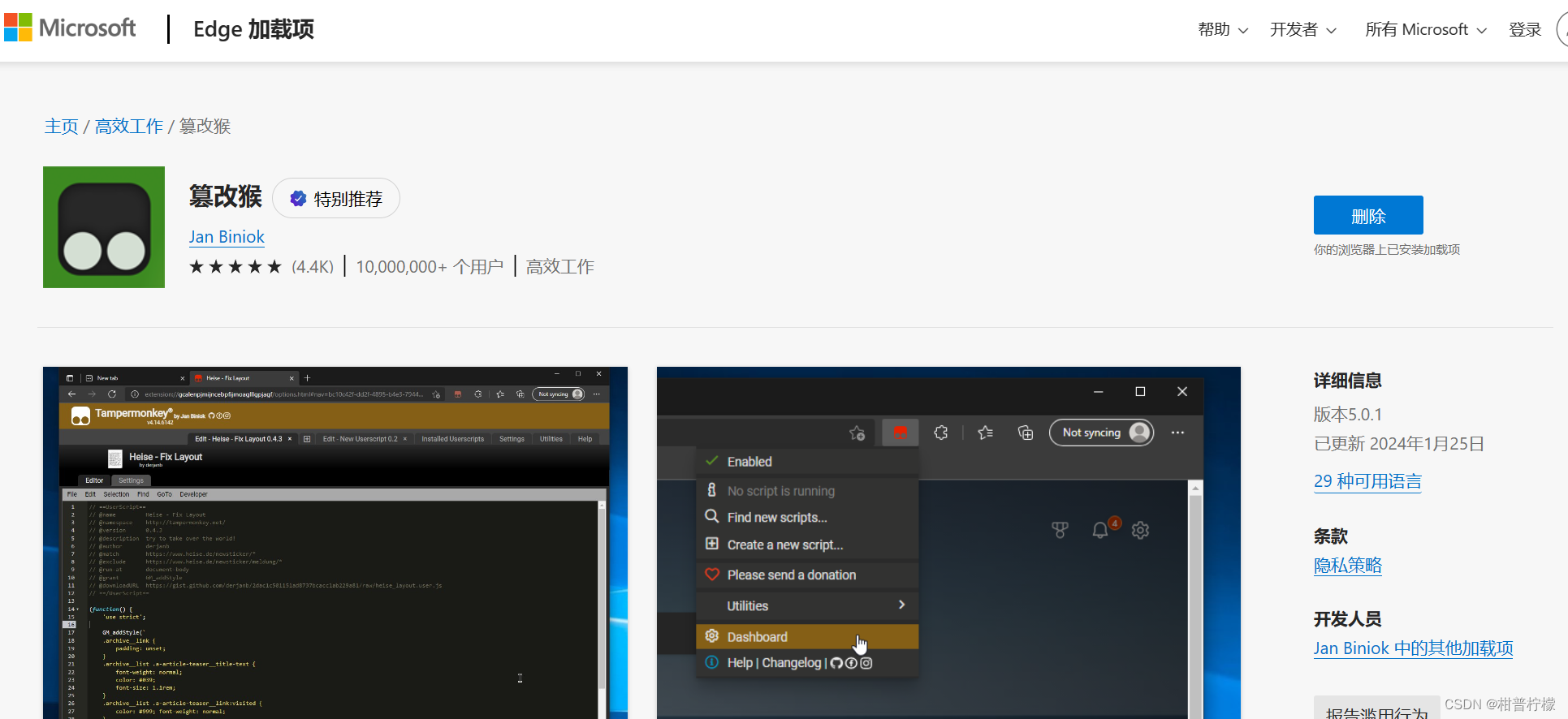Screen dimensions: 1568x719
Task: Expand the 开发者 dropdown menu
Action: coord(1302,29)
